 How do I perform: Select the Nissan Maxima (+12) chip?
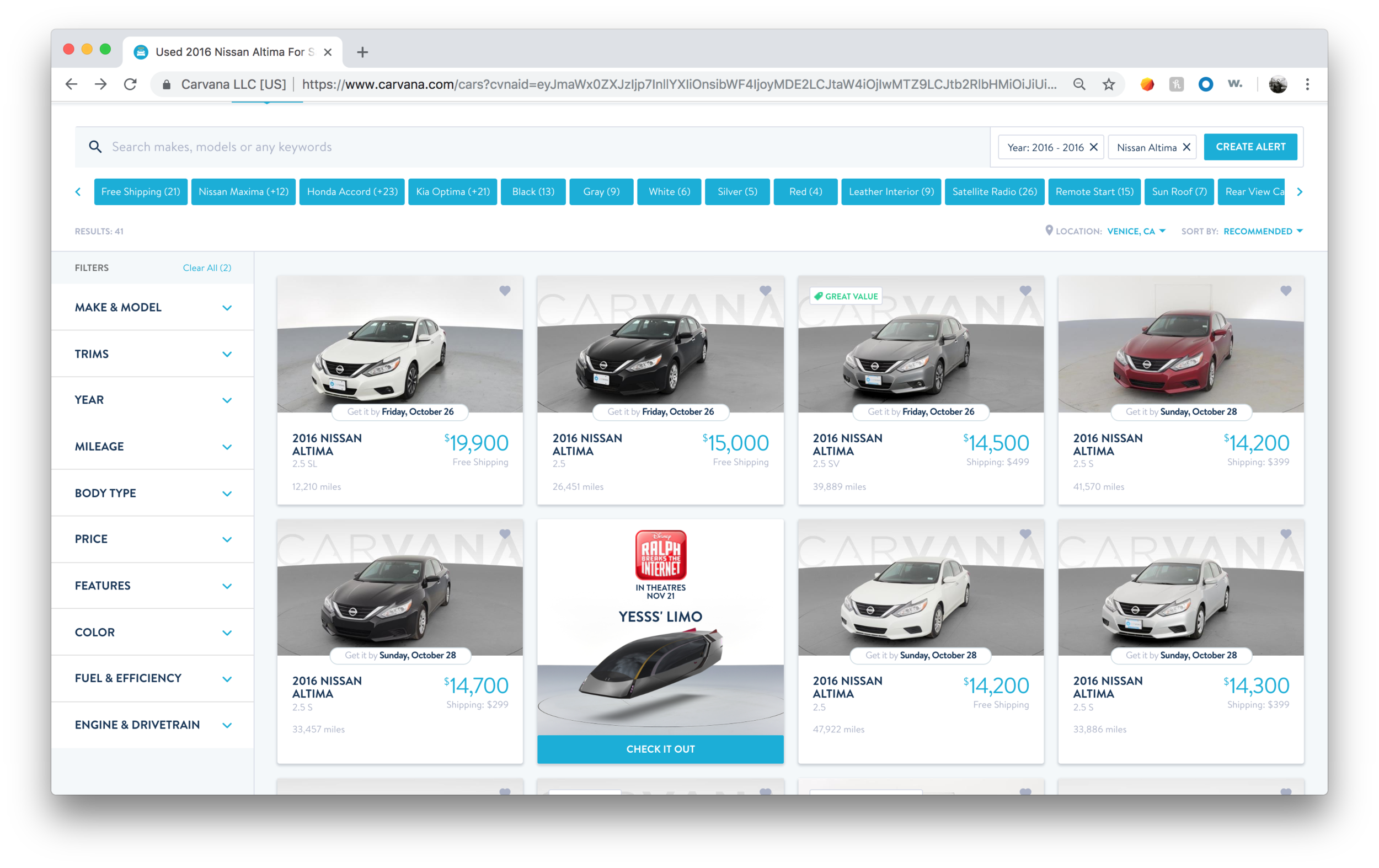tap(243, 192)
